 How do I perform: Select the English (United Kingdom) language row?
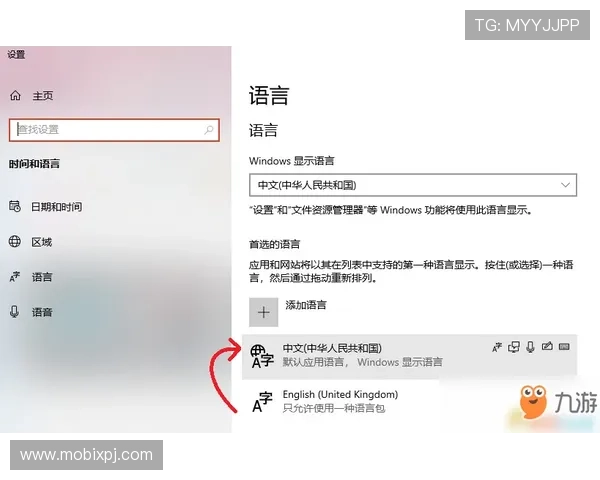[x=409, y=402]
